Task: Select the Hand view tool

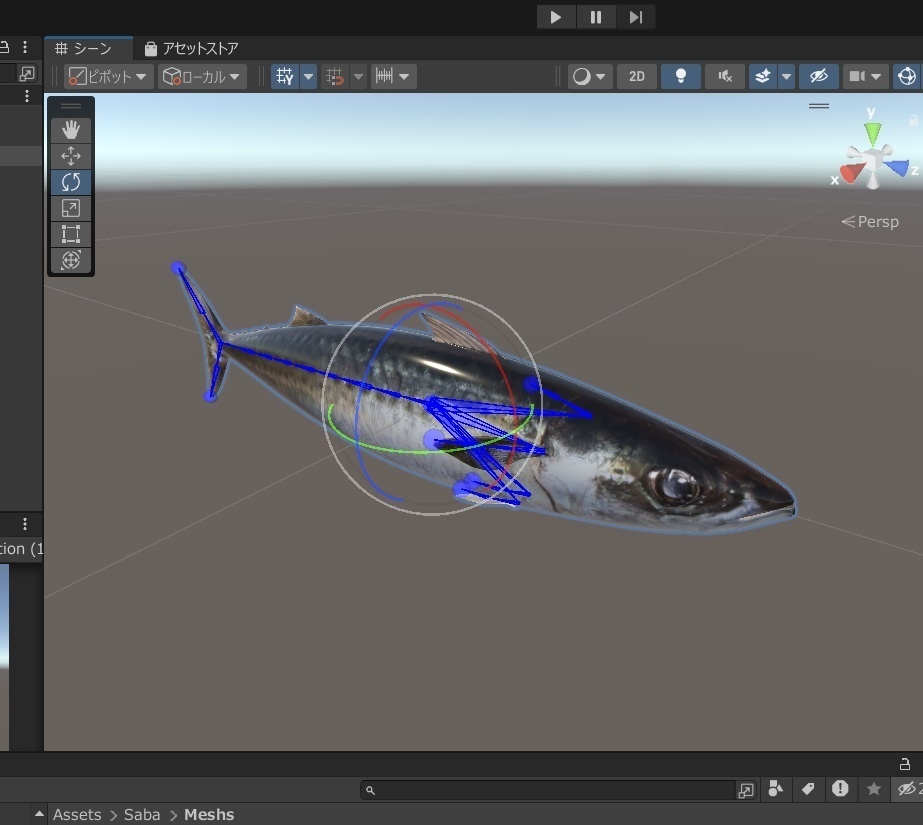Action: point(71,130)
